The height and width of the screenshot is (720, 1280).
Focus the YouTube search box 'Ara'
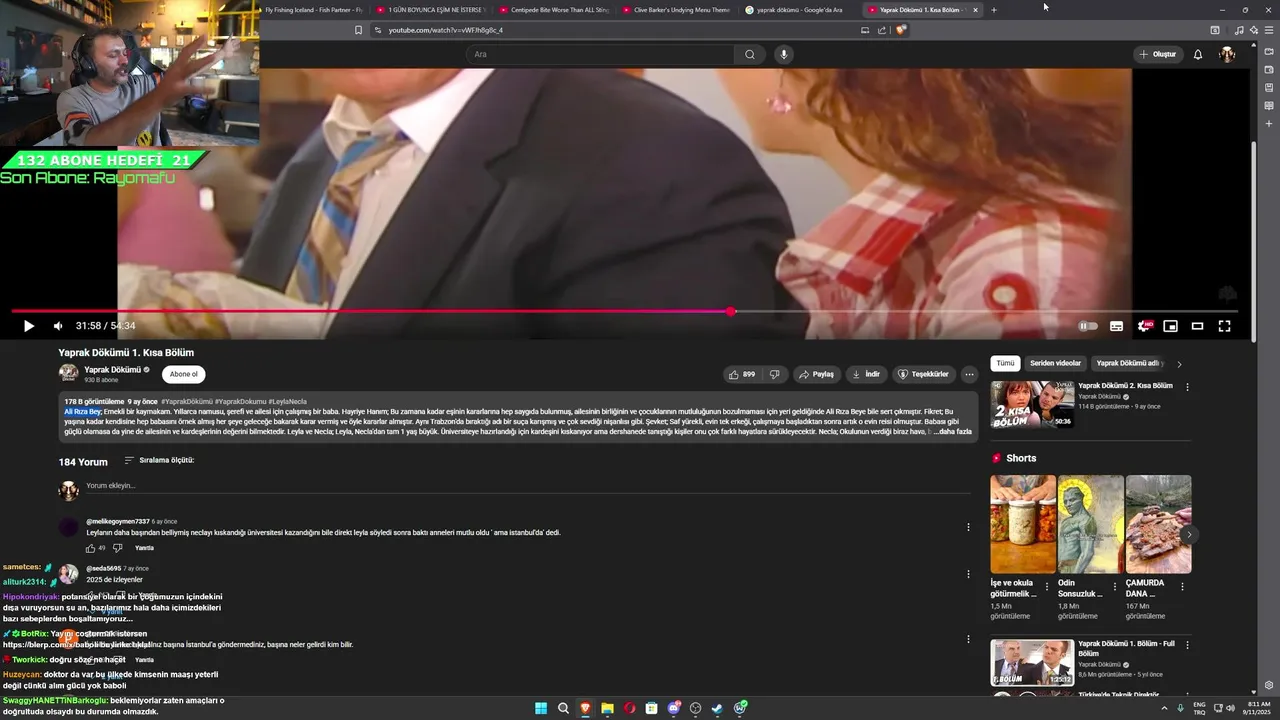coord(600,54)
